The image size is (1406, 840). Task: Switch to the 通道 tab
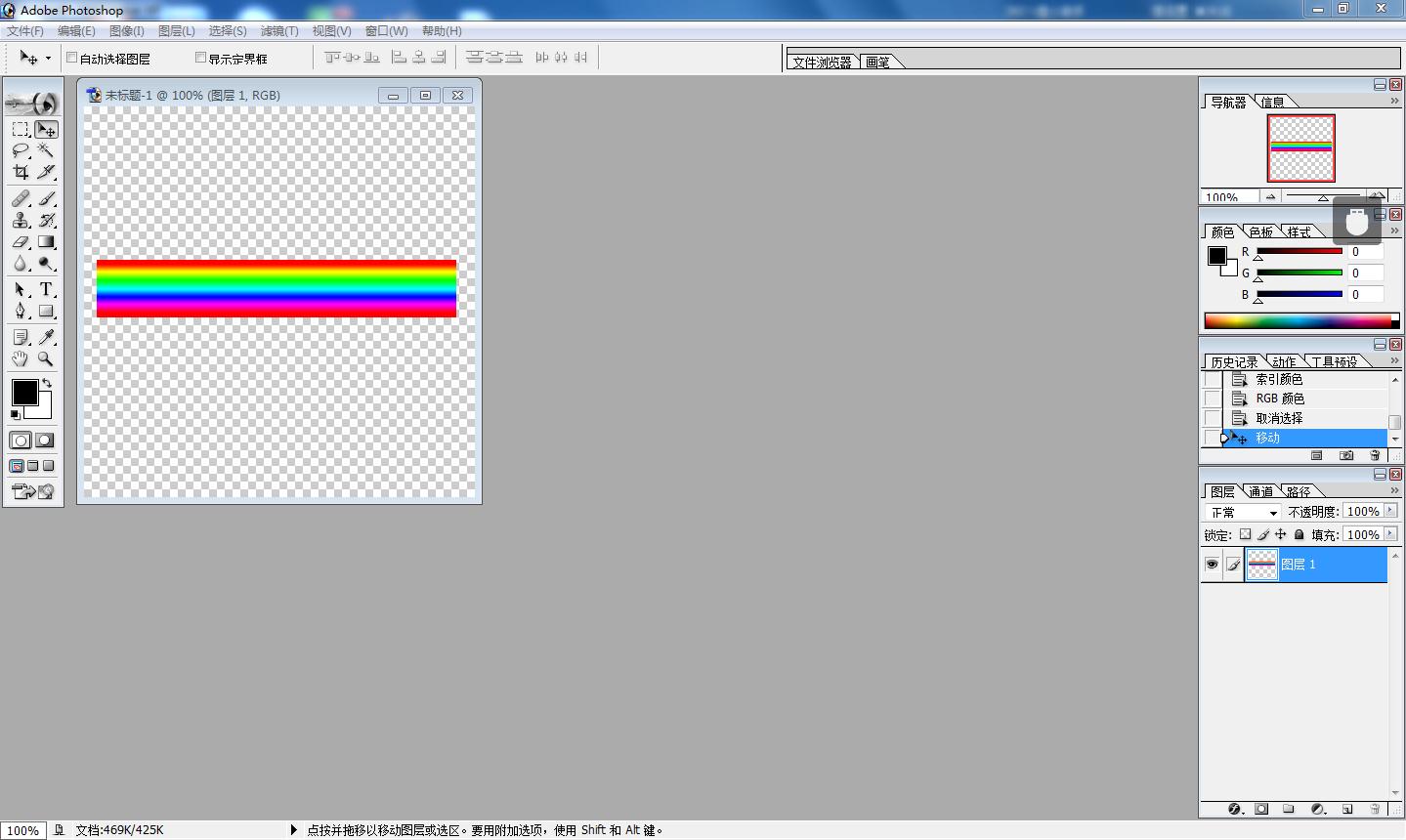tap(1261, 491)
